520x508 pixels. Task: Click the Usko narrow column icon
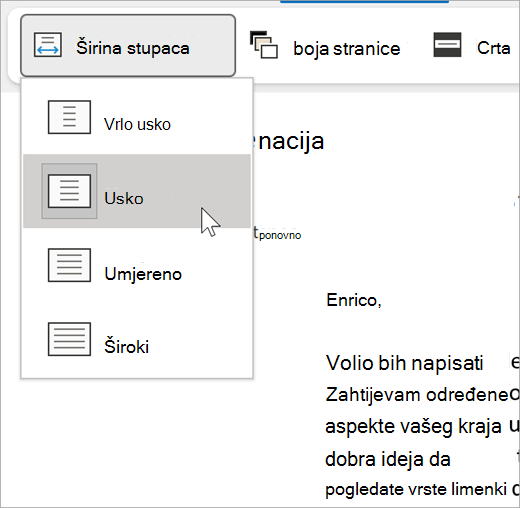69,191
